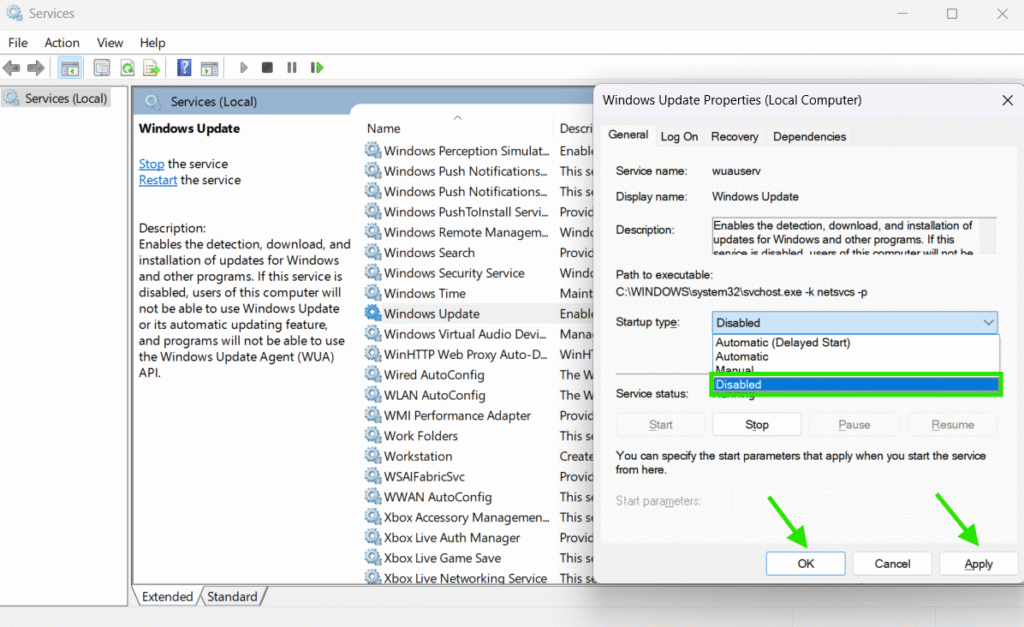Click the Restart Service toolbar icon

pyautogui.click(x=317, y=68)
